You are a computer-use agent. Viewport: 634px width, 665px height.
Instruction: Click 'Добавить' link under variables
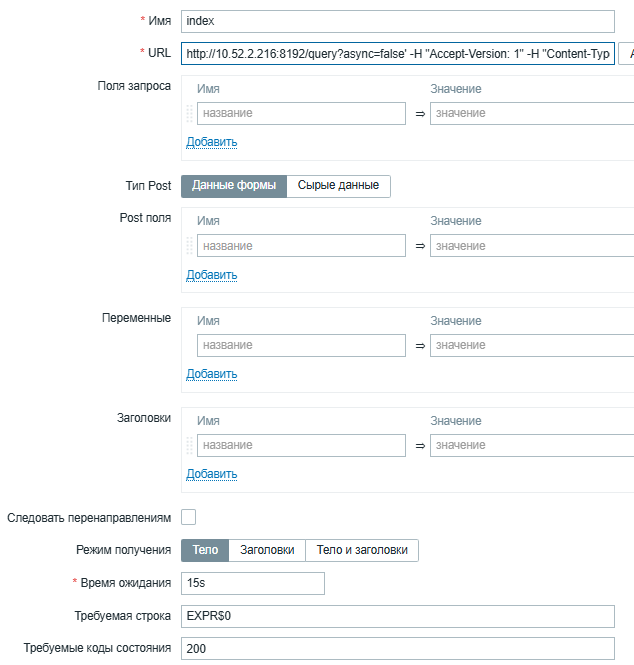[x=212, y=374]
